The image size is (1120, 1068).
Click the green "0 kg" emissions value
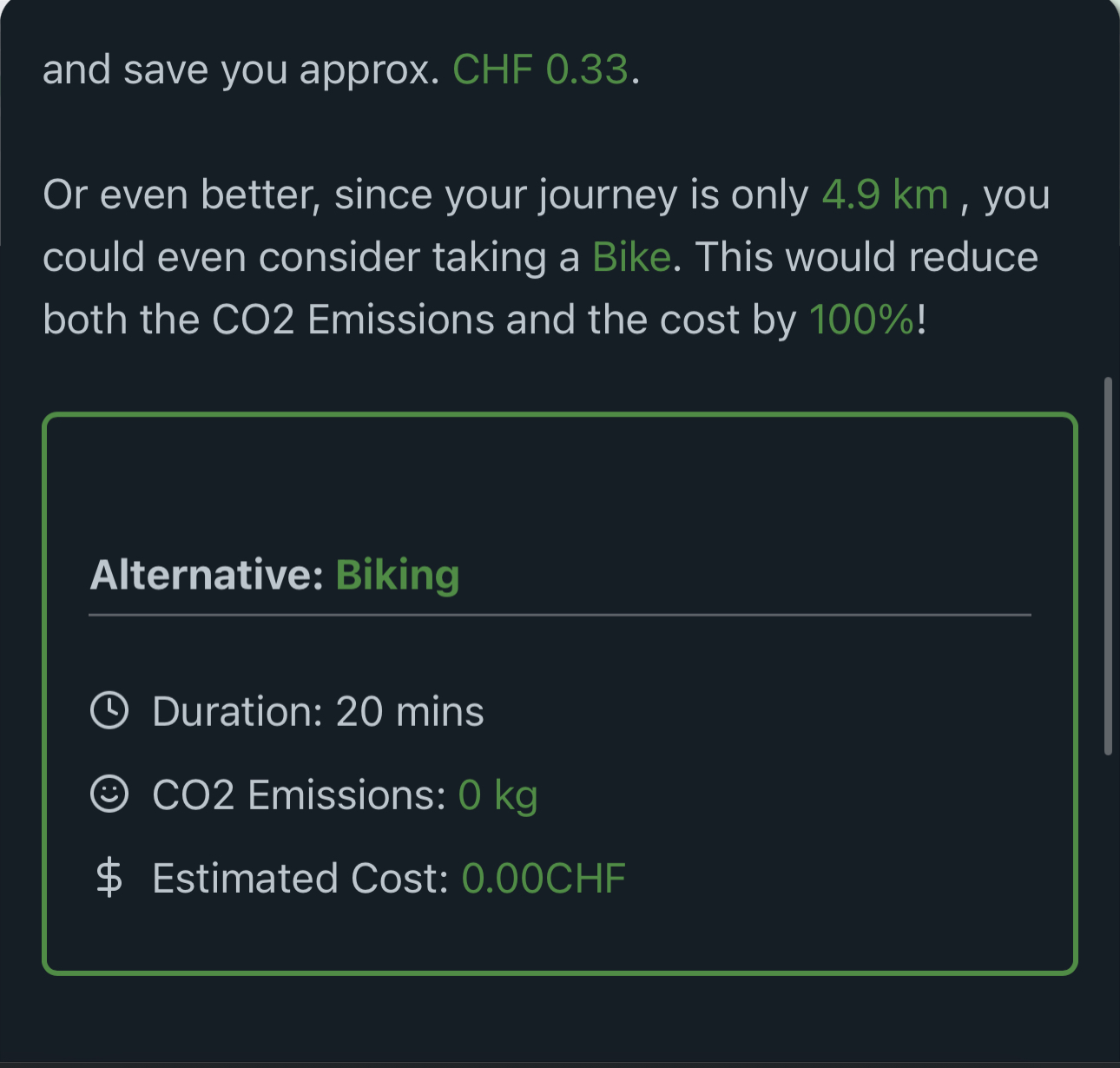coord(497,795)
